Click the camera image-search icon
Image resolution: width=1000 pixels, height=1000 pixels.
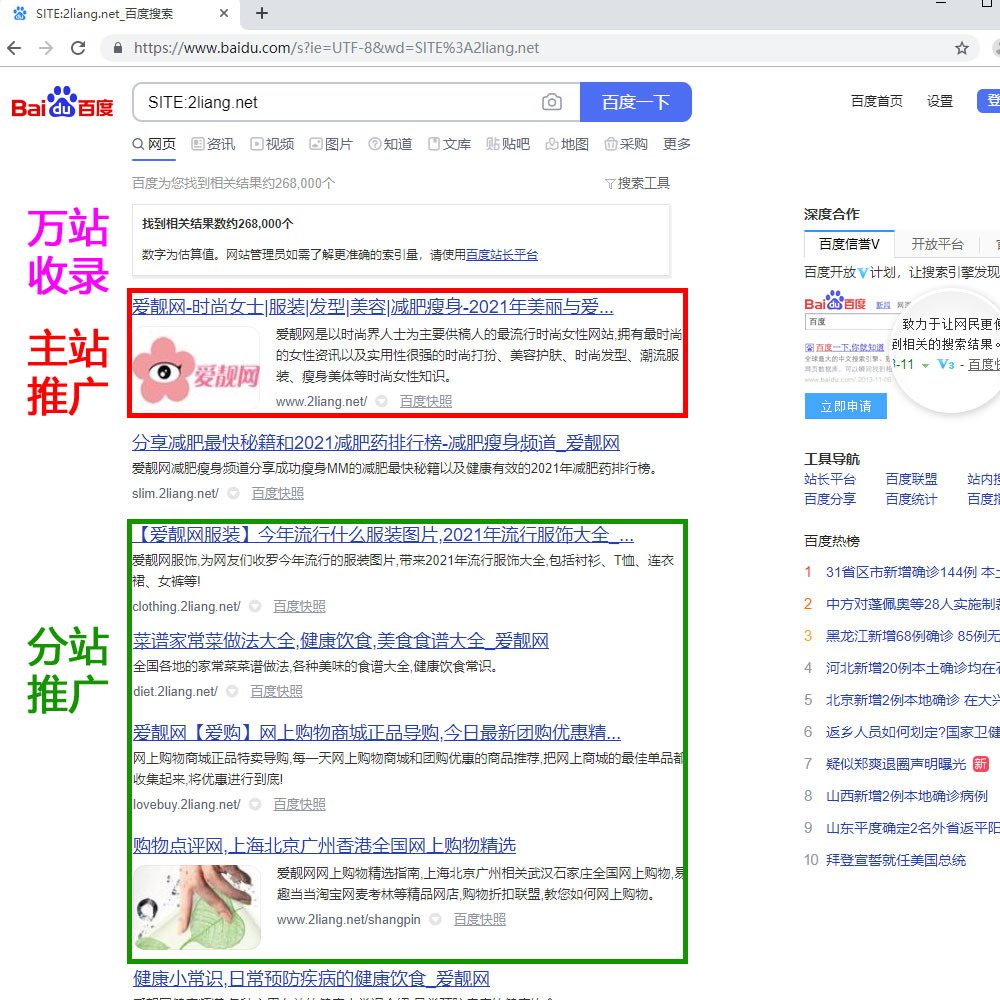pyautogui.click(x=552, y=102)
